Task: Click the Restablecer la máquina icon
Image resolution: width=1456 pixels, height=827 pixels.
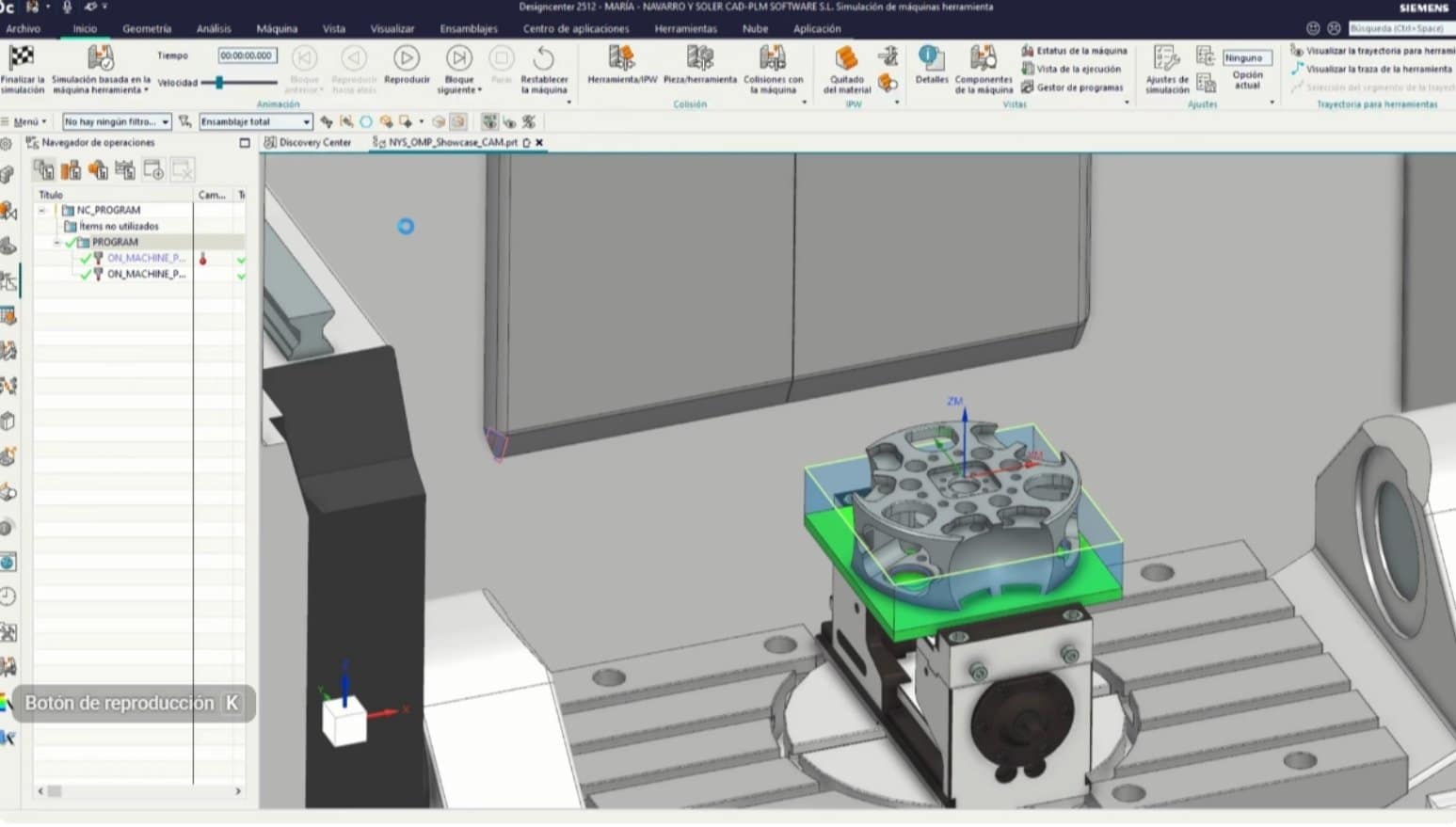Action: (x=546, y=64)
